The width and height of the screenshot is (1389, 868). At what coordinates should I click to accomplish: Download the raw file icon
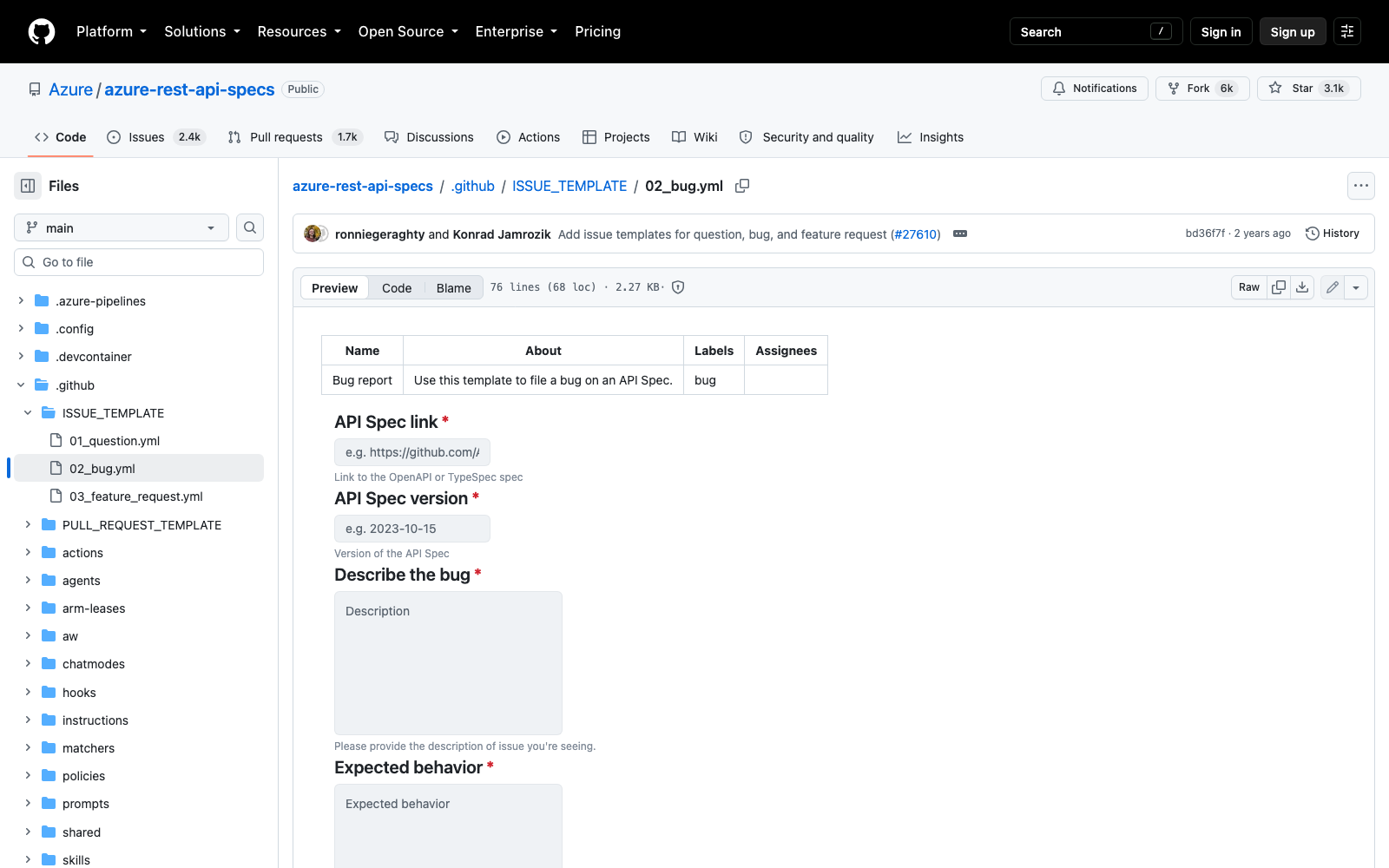[x=1302, y=287]
